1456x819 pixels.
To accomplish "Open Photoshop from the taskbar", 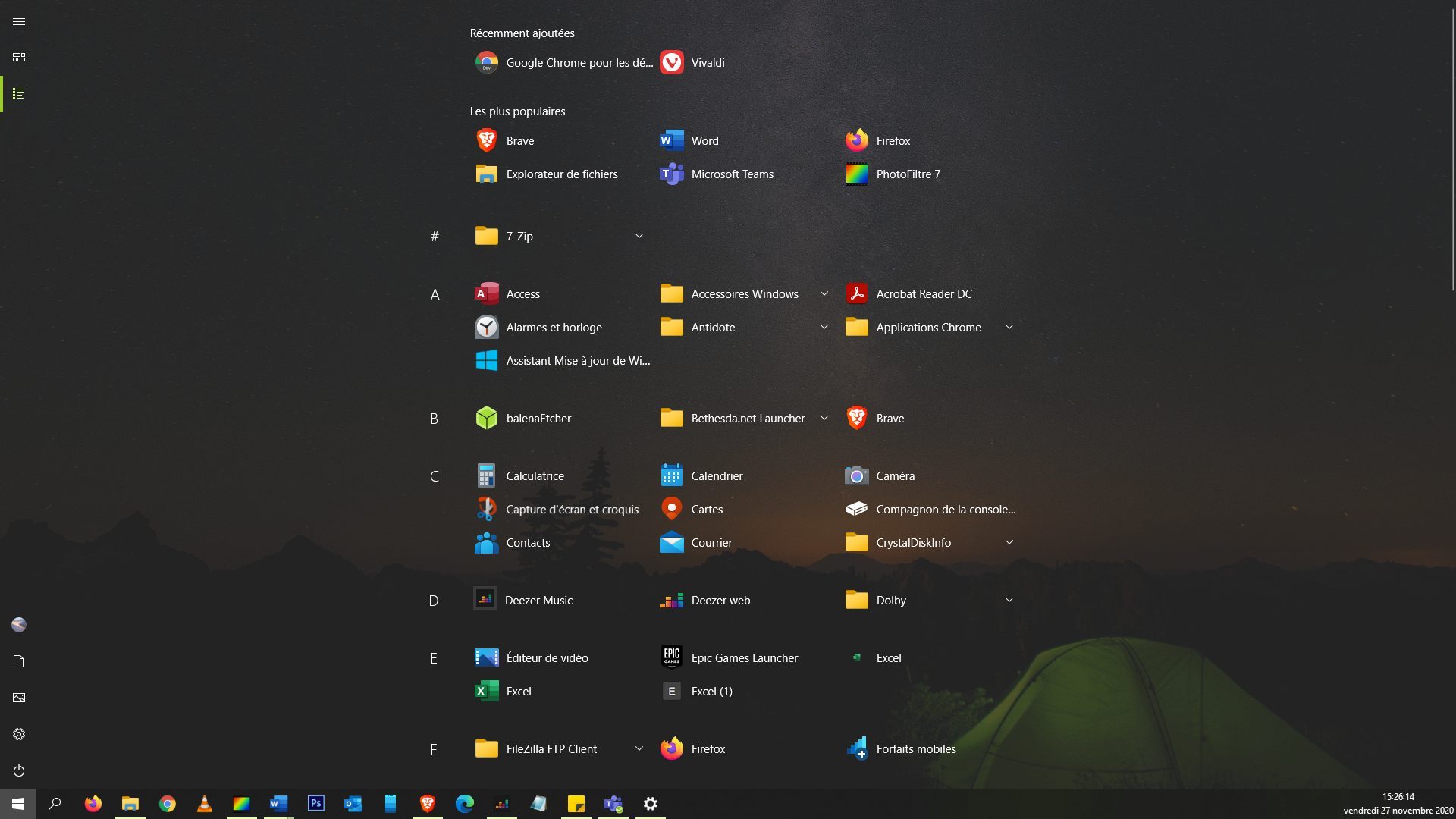I will tap(316, 804).
